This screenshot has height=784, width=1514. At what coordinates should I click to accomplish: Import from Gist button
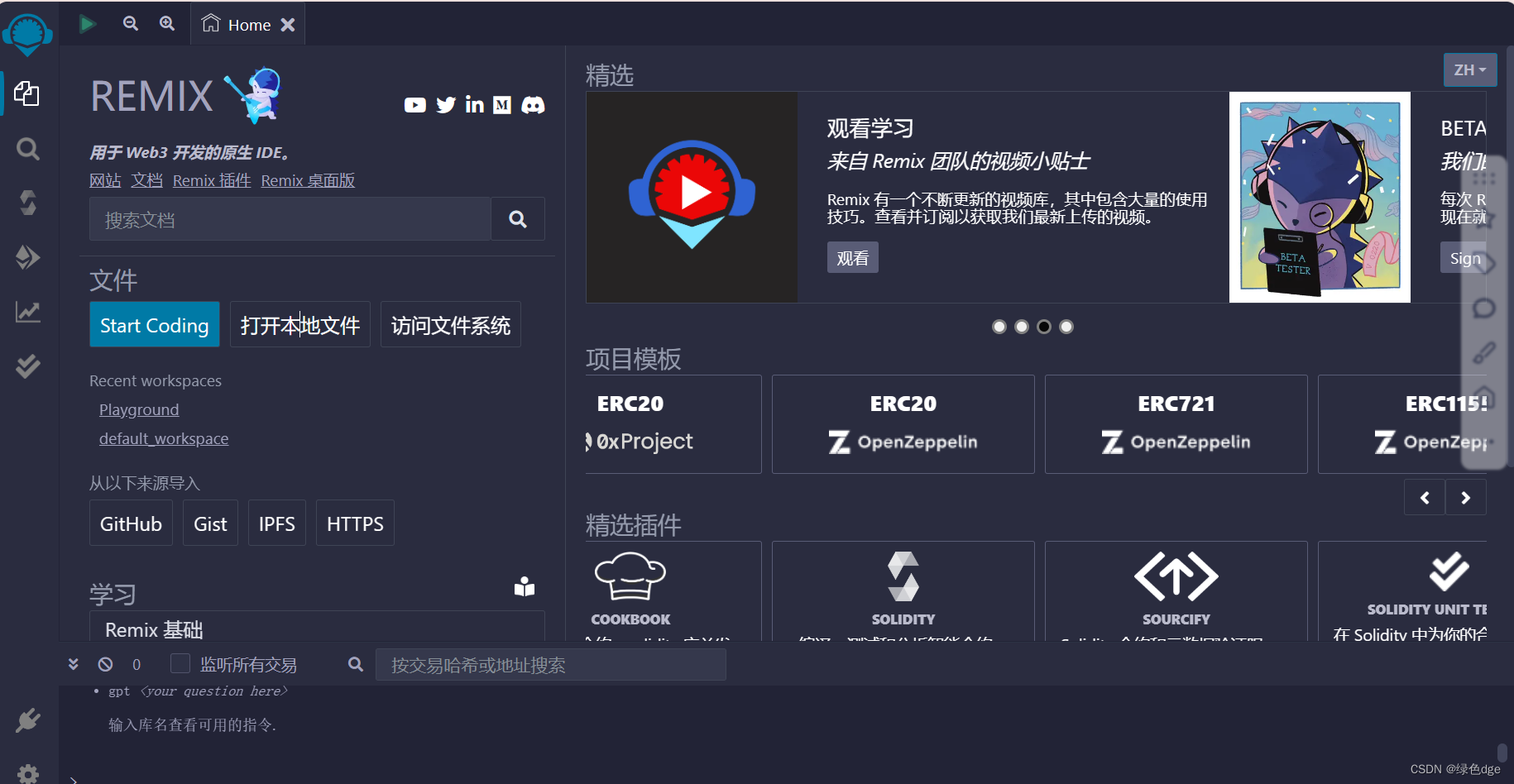[210, 523]
